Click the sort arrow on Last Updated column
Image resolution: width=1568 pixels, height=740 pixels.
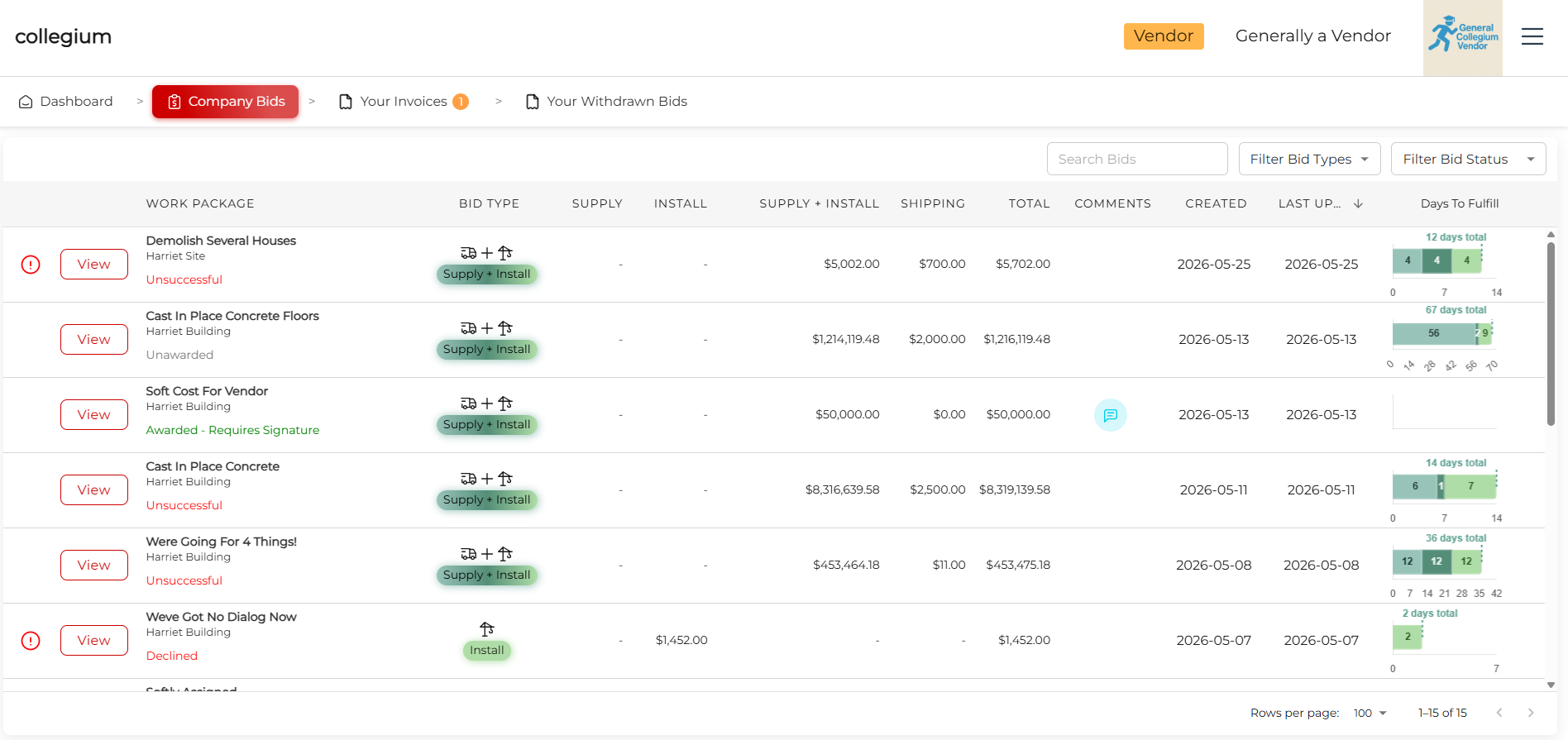(1358, 203)
